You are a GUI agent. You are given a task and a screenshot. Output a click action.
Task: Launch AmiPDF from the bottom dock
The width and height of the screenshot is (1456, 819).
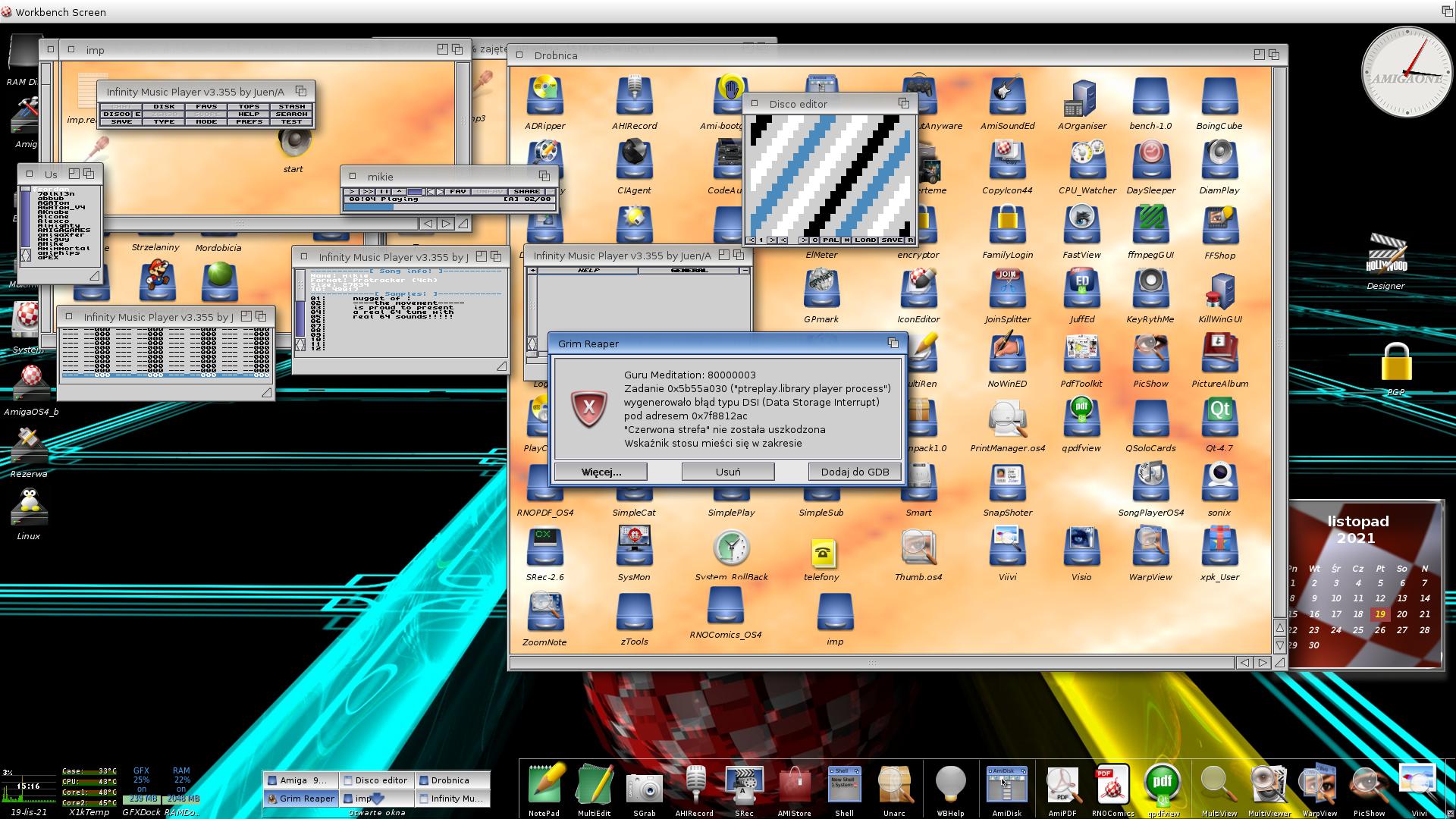(1062, 784)
